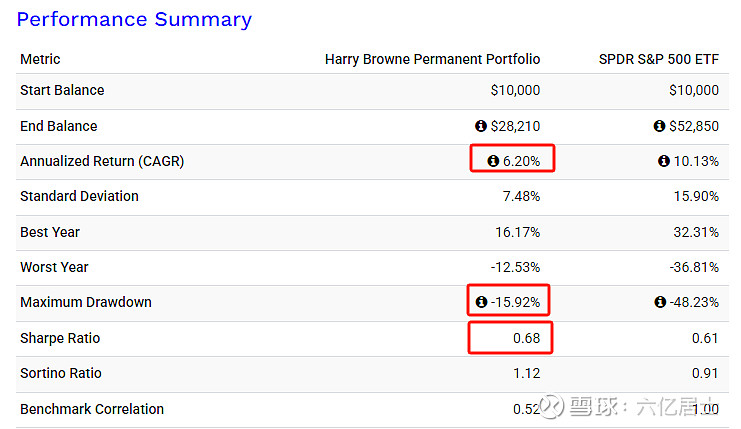Viewport: 741px width, 429px height.
Task: Click info icon next to 6.20% CAGR
Action: (x=492, y=161)
